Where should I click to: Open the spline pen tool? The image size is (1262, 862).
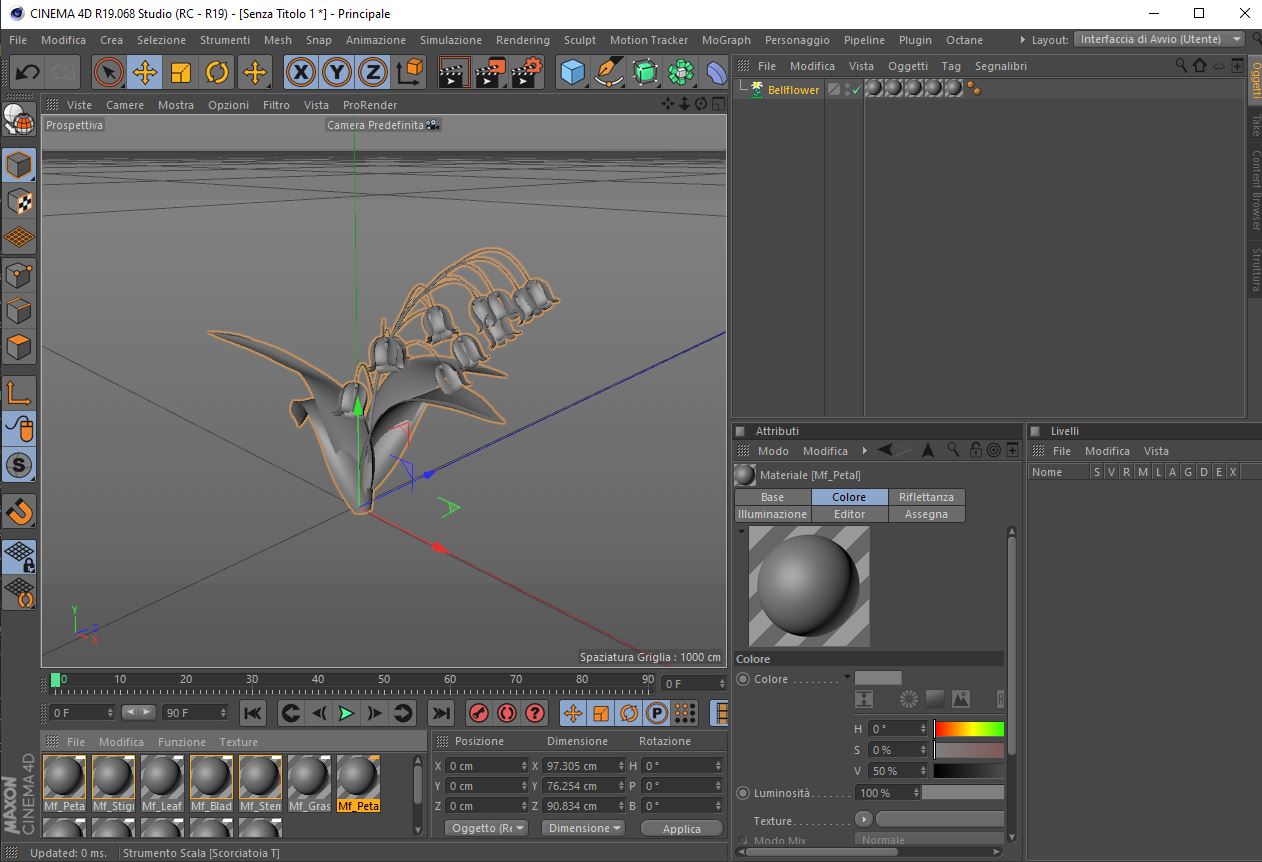(608, 72)
